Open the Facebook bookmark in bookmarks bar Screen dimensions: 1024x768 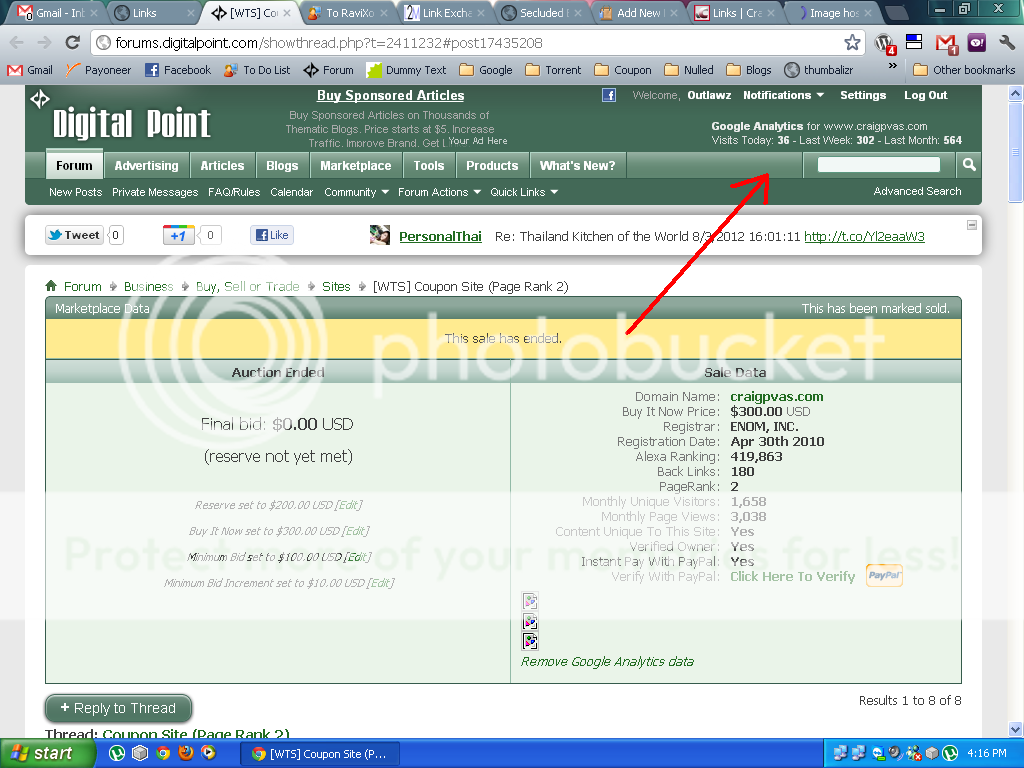click(x=178, y=70)
